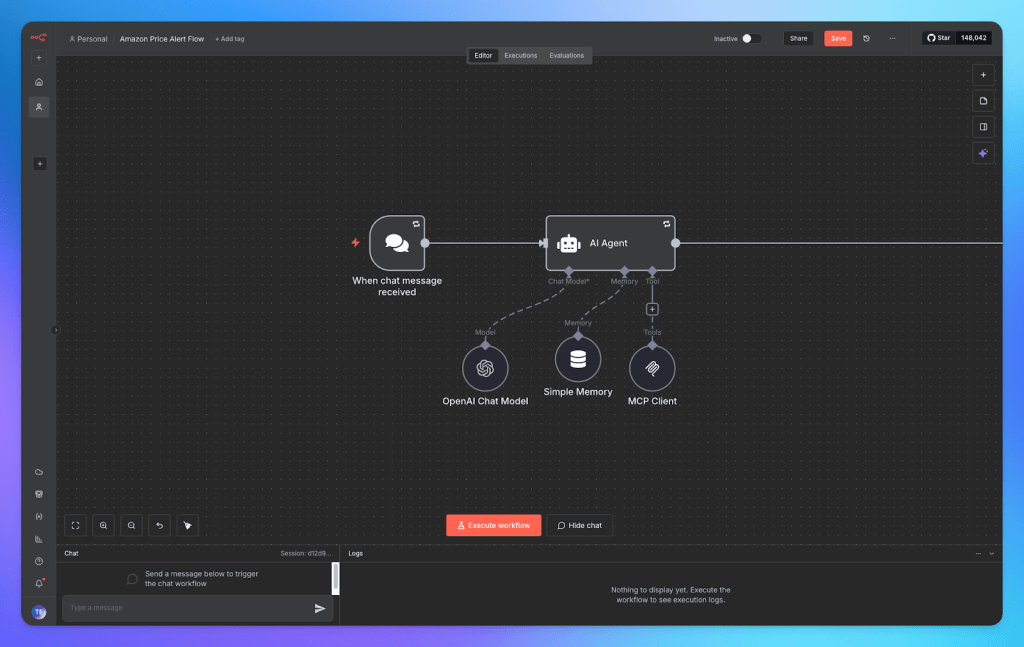Collapse the Logs panel with its chevron

[991, 553]
